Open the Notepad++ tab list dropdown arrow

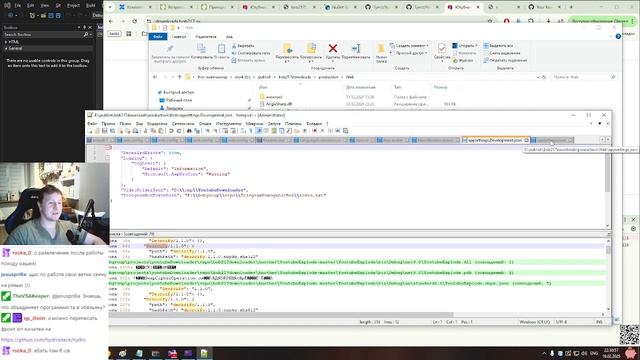coord(600,123)
